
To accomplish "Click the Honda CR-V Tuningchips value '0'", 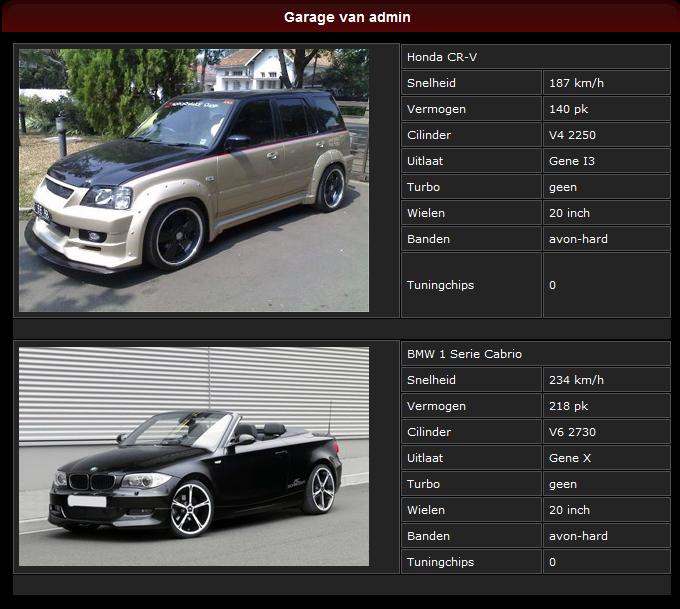I will click(x=552, y=285).
